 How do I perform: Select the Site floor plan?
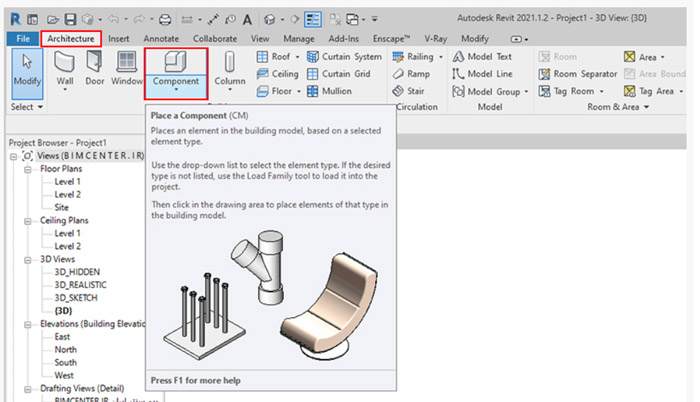[x=62, y=208]
